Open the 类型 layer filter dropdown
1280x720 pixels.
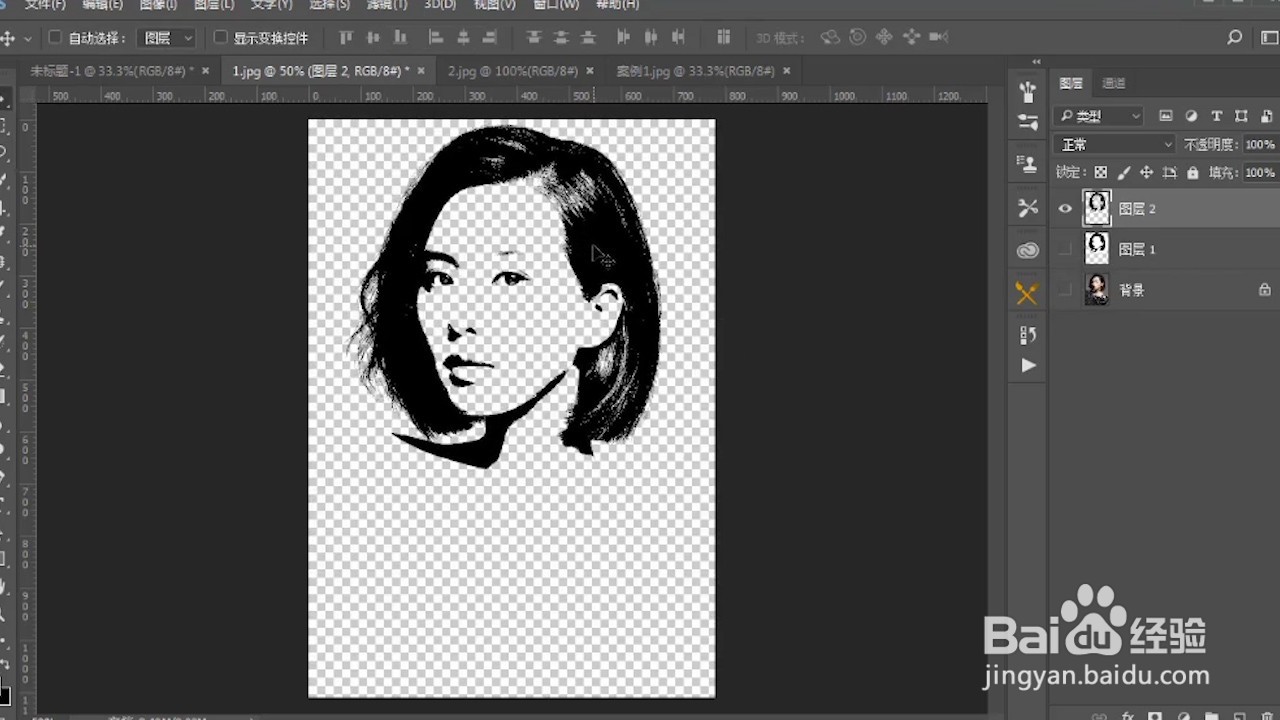pyautogui.click(x=1099, y=116)
